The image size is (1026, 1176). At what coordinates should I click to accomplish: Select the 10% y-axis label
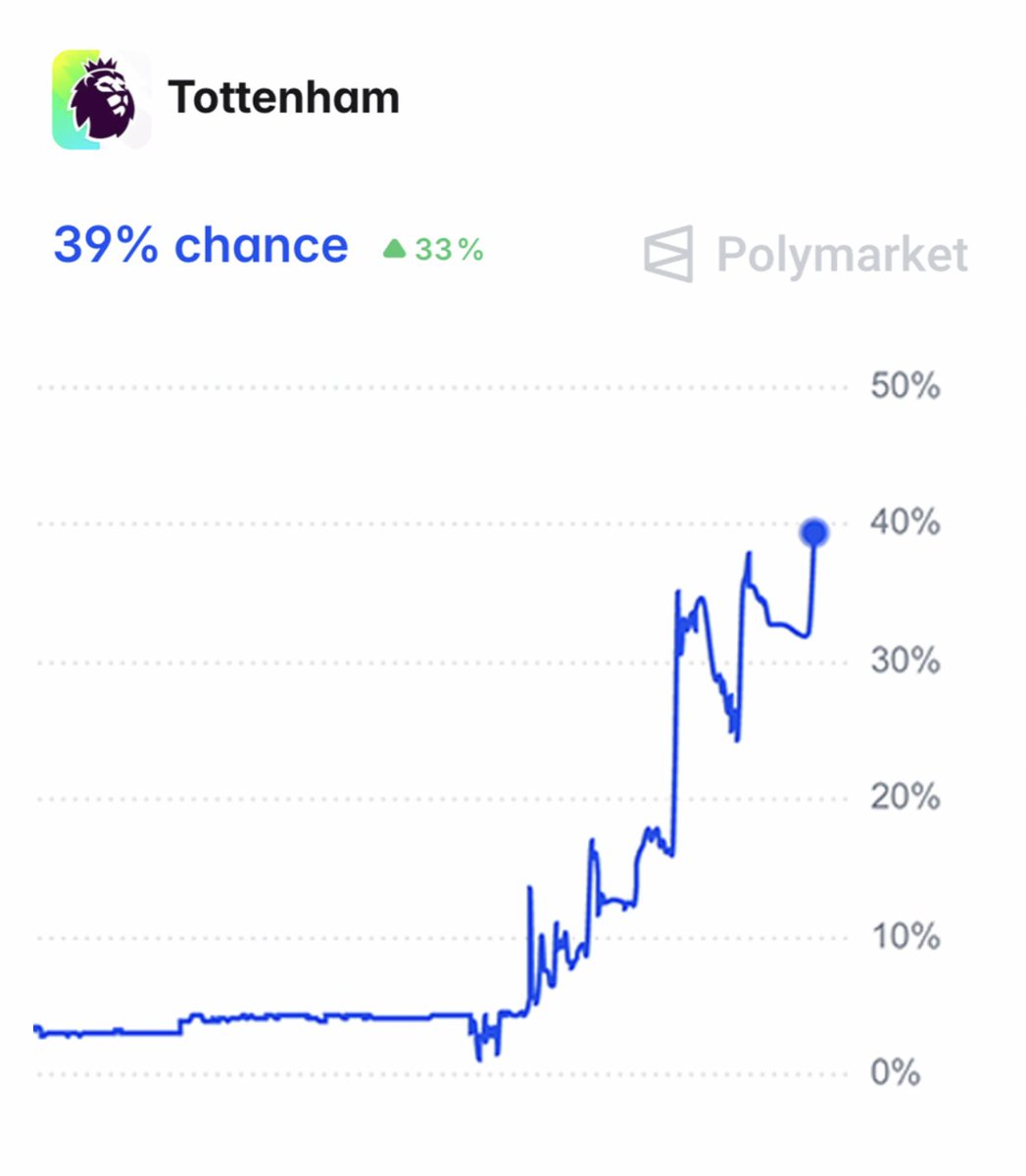pos(904,937)
